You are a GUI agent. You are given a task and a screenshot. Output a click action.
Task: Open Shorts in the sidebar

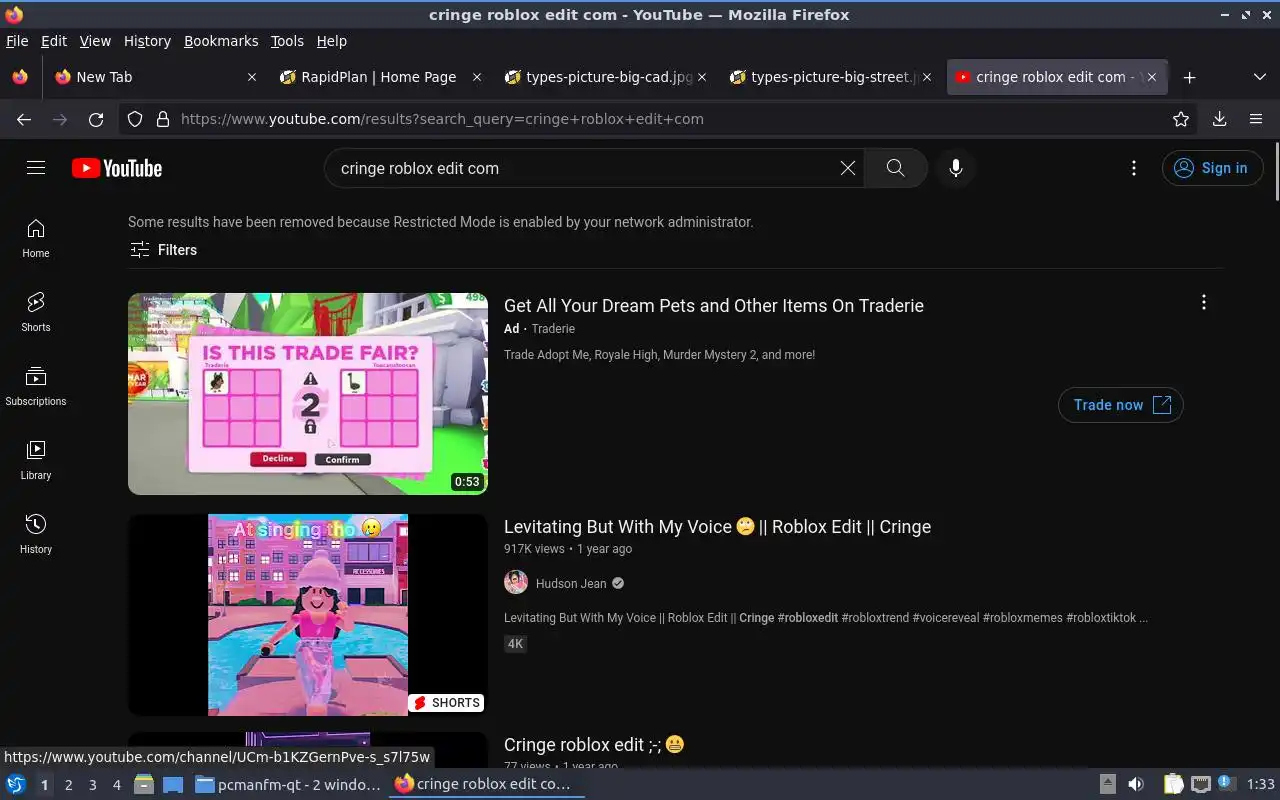(36, 313)
